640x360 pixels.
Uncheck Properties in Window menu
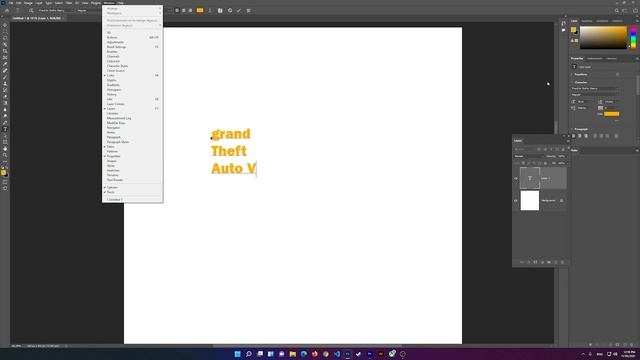[132, 156]
